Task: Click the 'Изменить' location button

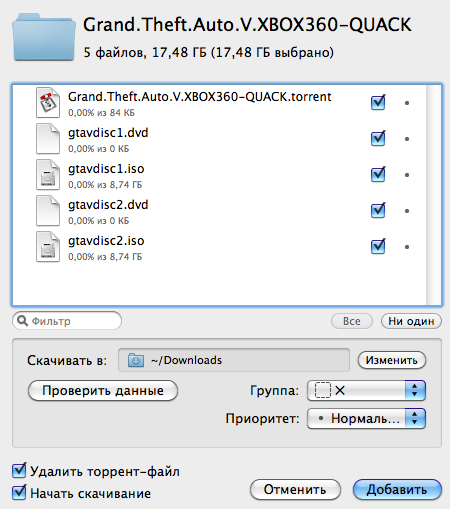Action: coord(392,360)
